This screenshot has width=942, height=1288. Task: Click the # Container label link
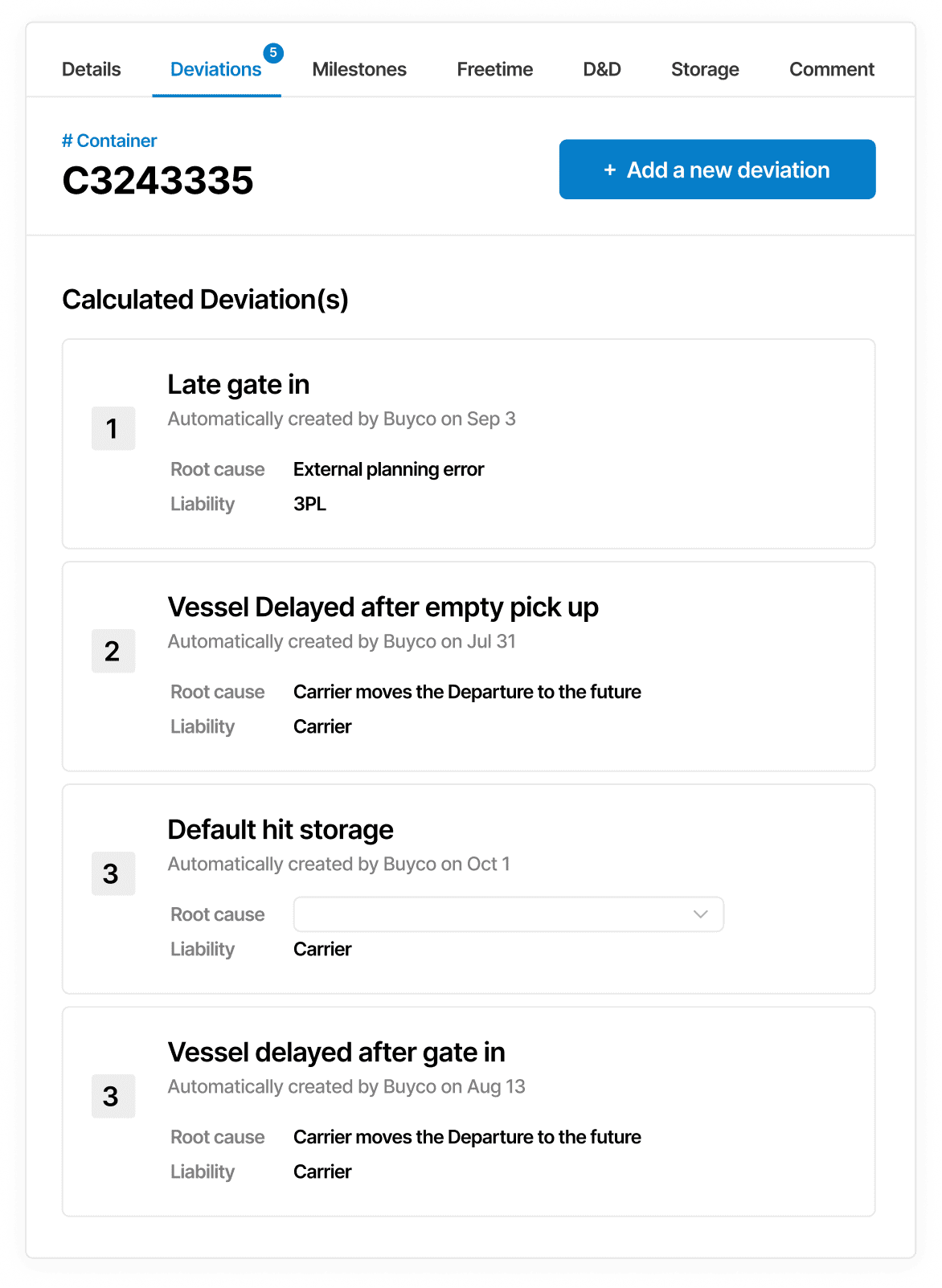(x=109, y=141)
